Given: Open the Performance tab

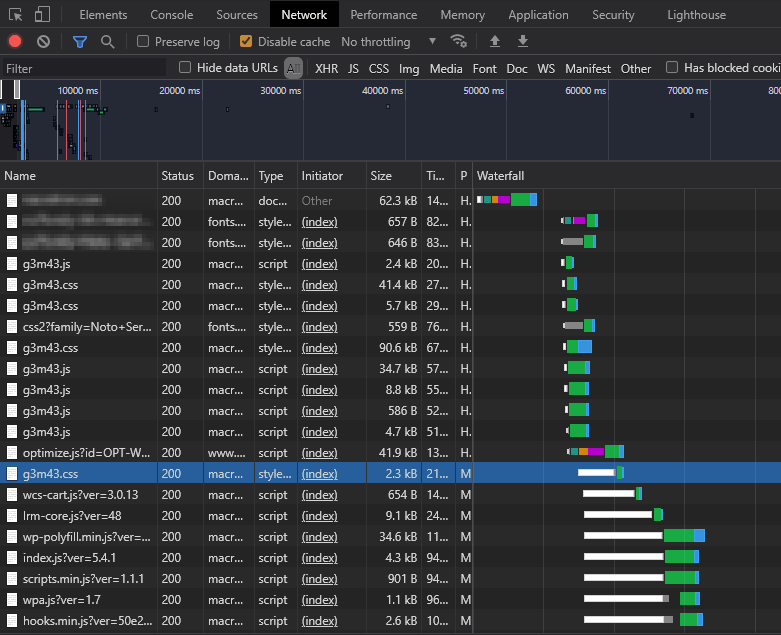Looking at the screenshot, I should pos(383,15).
